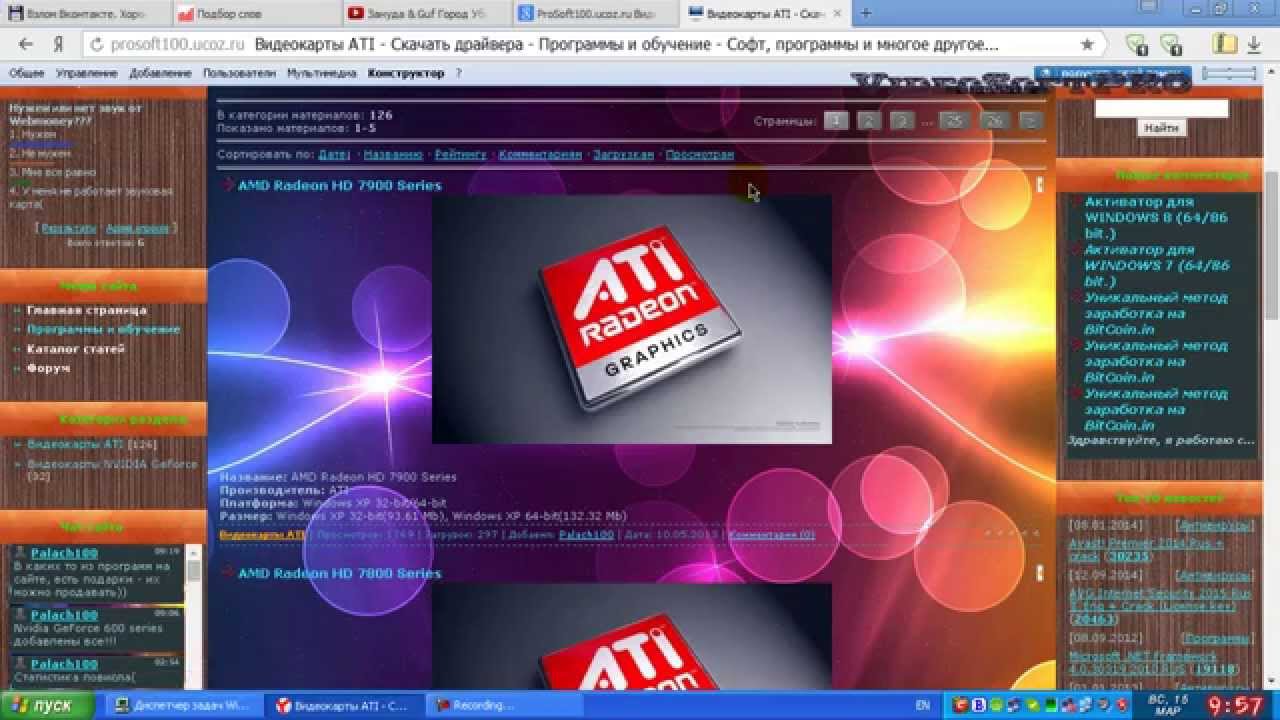Click the 'Найти' search button
1280x720 pixels.
pos(1162,128)
